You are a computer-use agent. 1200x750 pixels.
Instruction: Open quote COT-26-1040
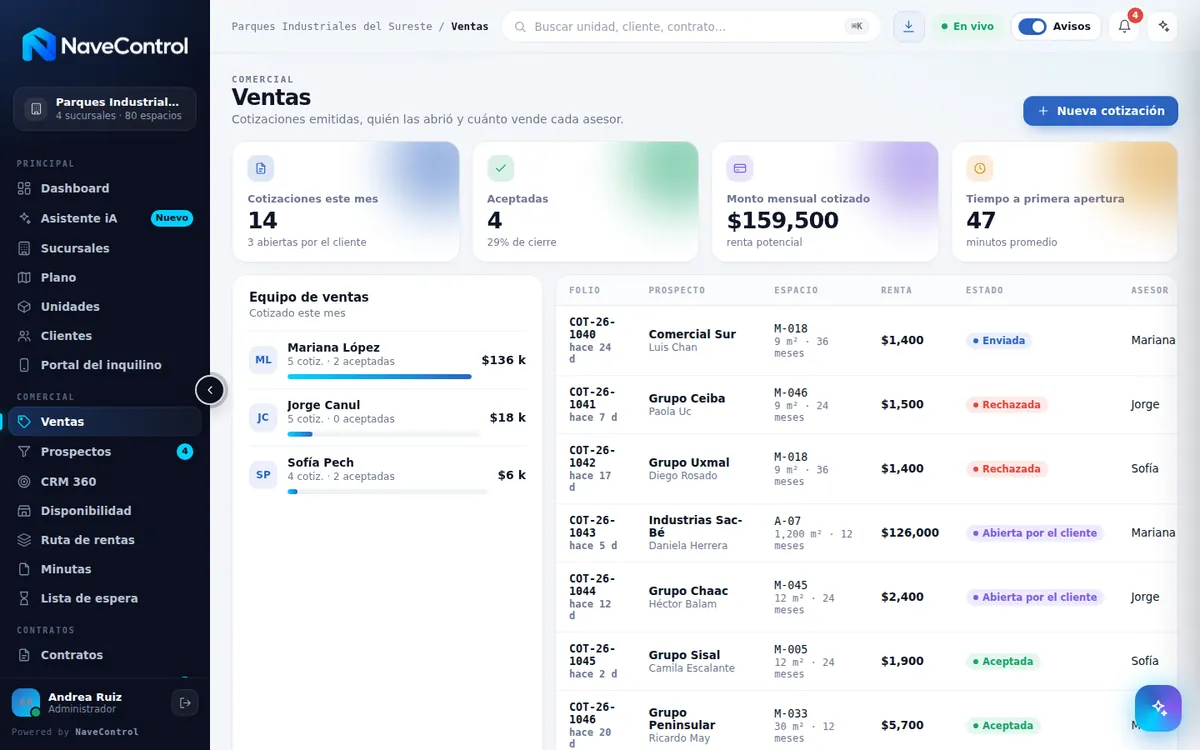(593, 328)
